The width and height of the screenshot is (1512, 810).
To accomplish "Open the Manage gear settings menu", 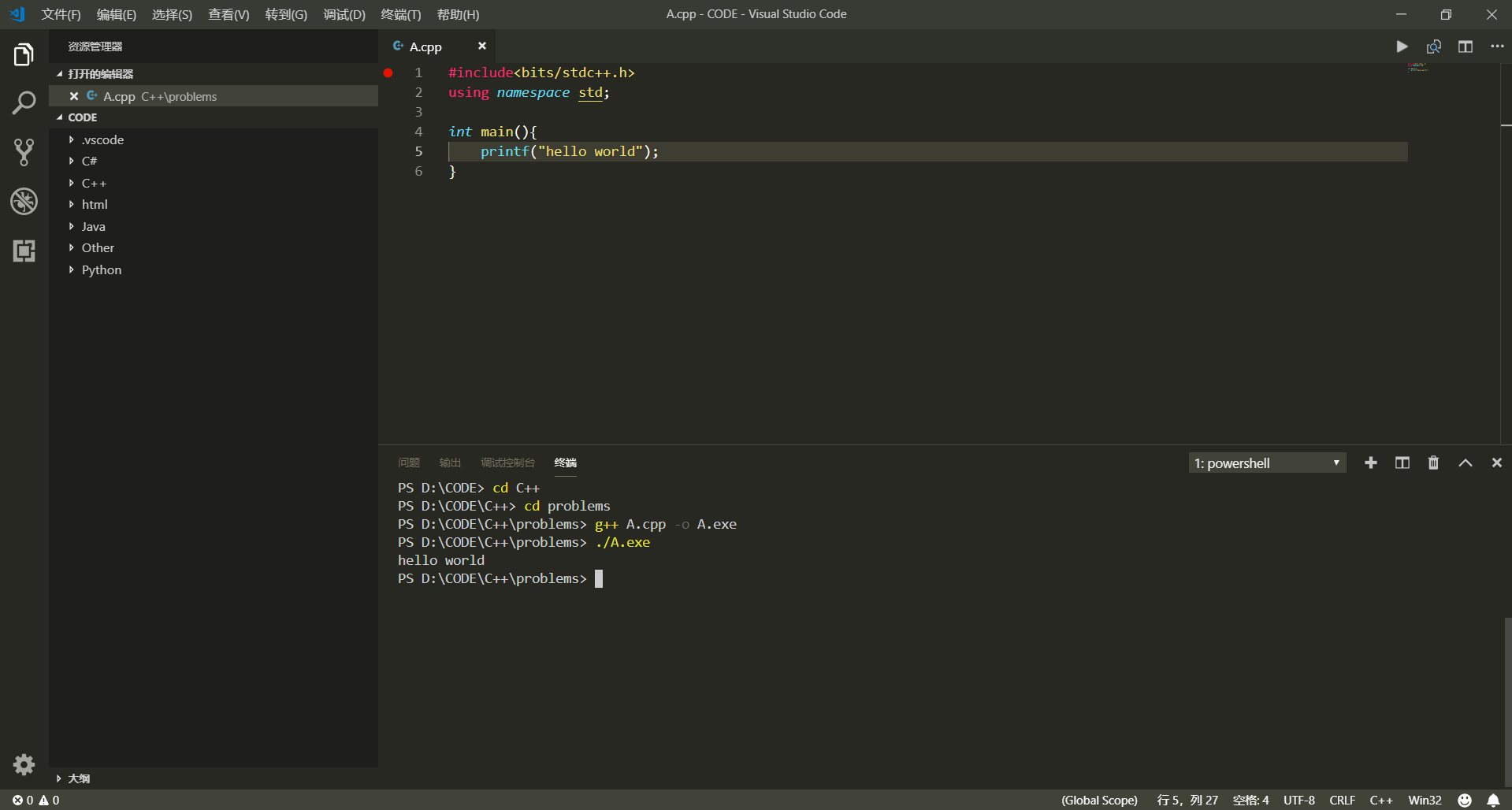I will (x=24, y=764).
